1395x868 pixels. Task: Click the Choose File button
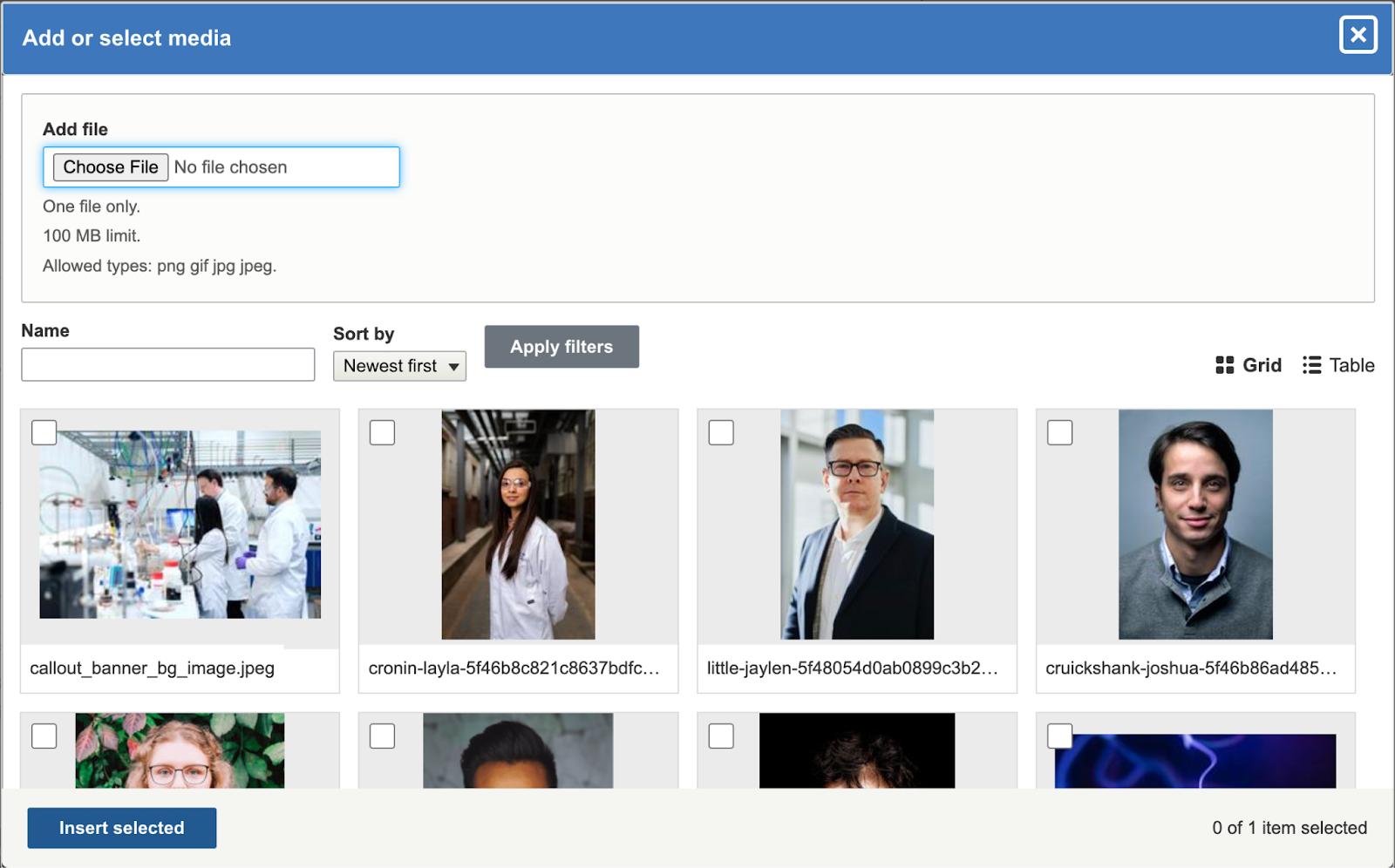(111, 167)
